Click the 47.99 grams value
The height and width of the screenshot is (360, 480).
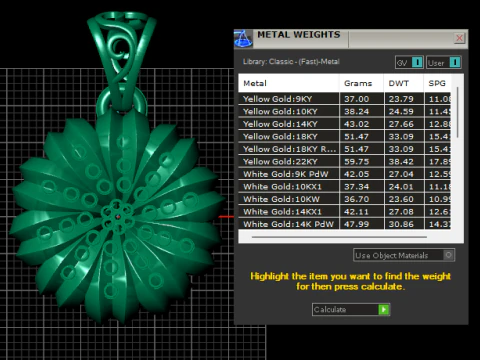[357, 224]
